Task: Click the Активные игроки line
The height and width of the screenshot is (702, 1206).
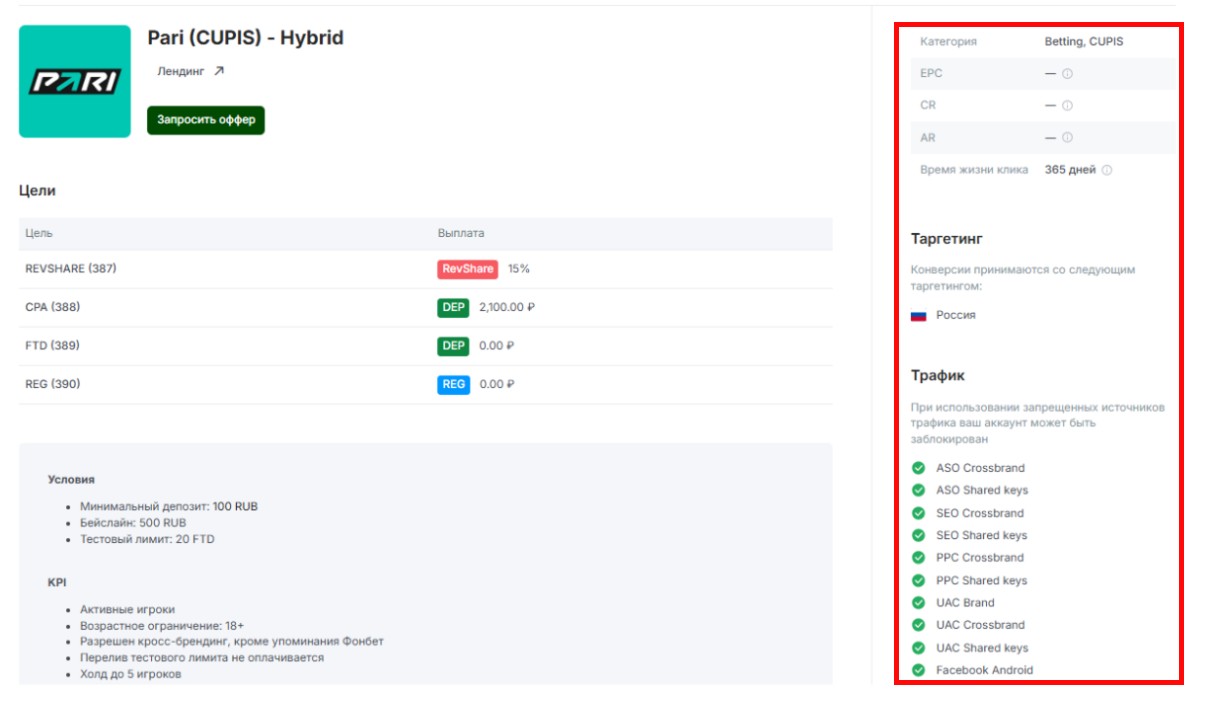Action: [x=127, y=609]
